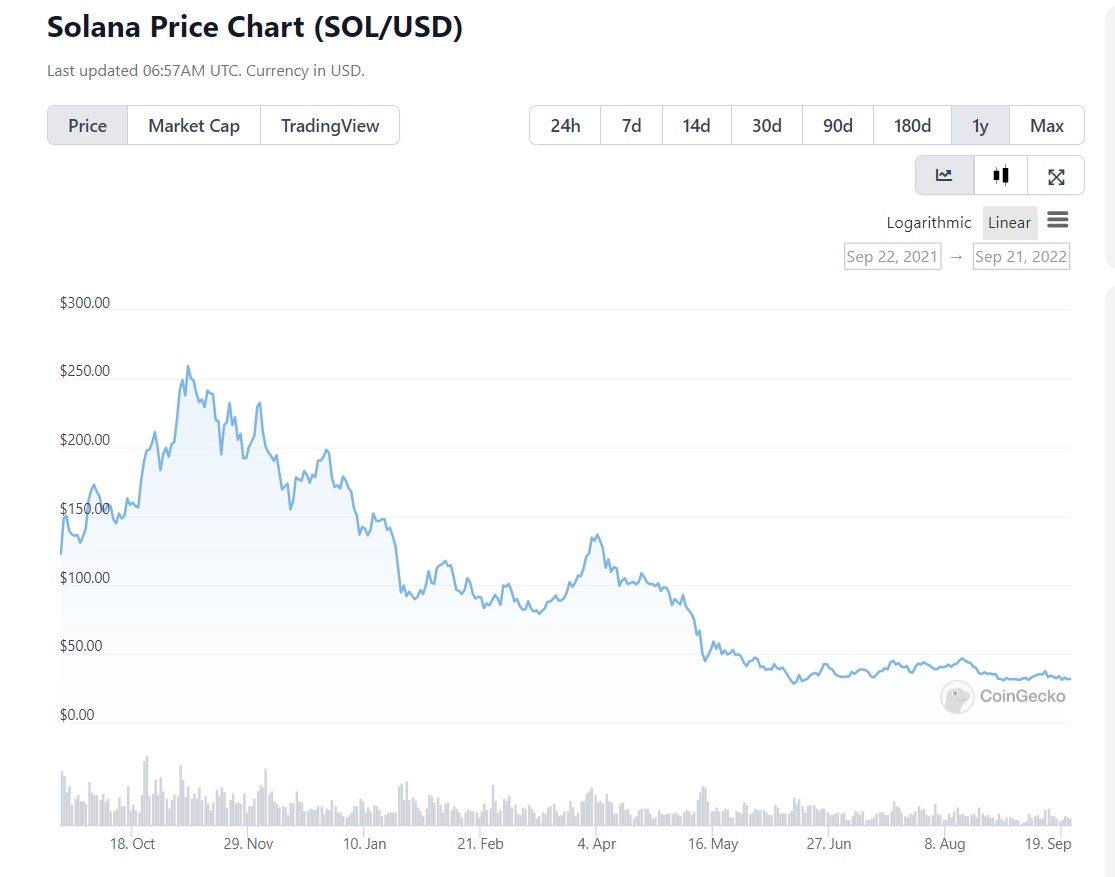Image resolution: width=1115 pixels, height=877 pixels.
Task: Keep Linear scale selected
Action: coord(1009,222)
